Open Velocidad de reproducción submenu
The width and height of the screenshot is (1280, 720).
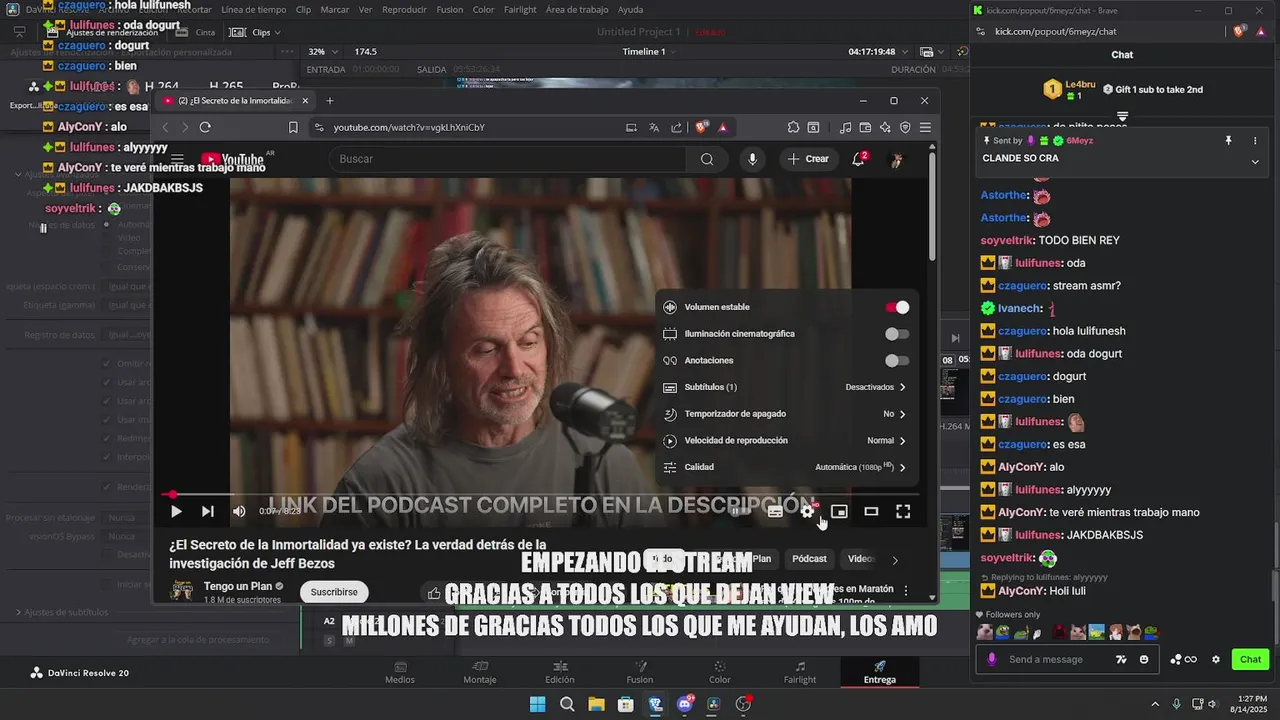[x=785, y=440]
